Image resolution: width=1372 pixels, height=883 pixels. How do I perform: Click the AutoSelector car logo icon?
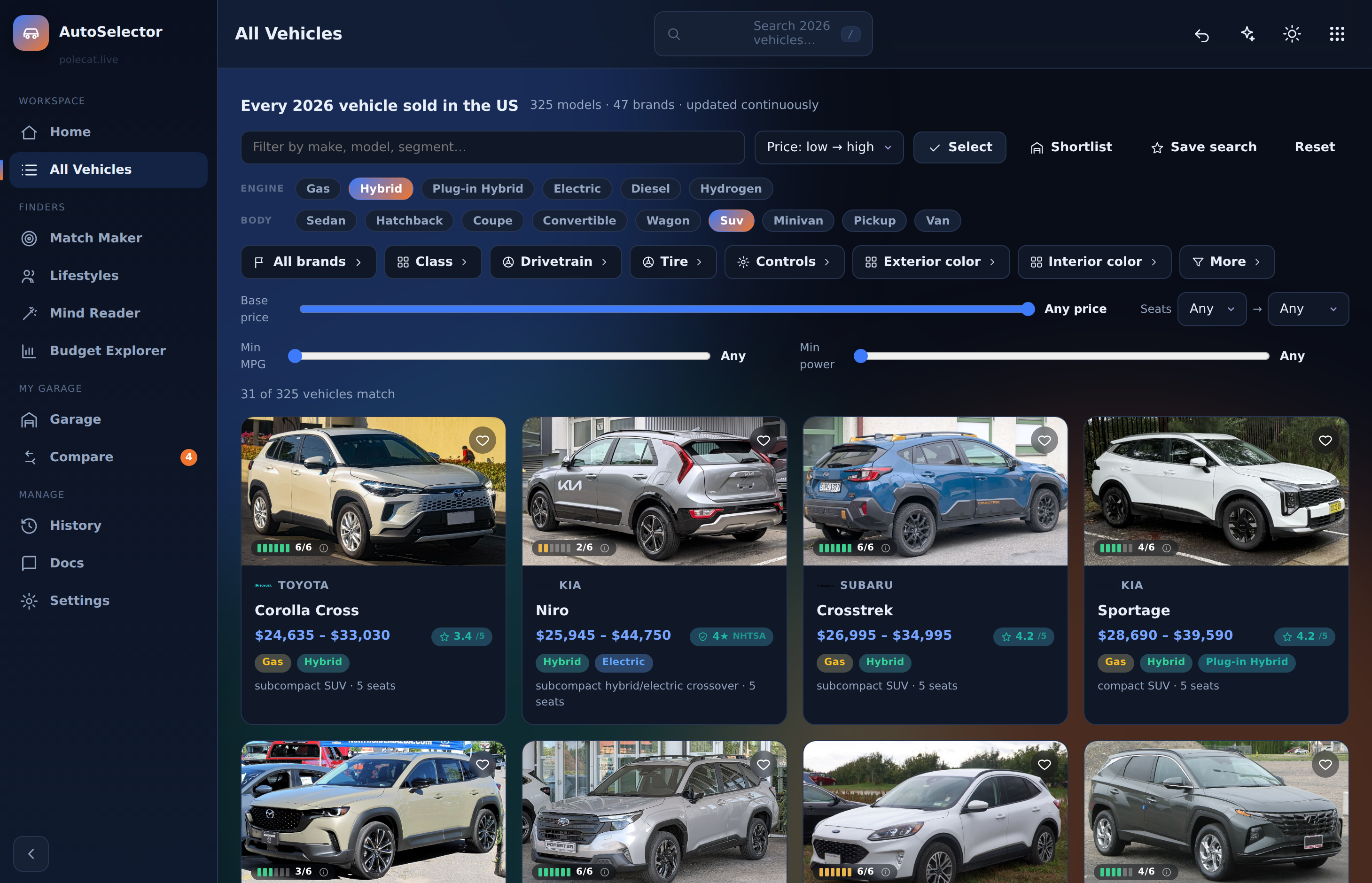[x=31, y=33]
